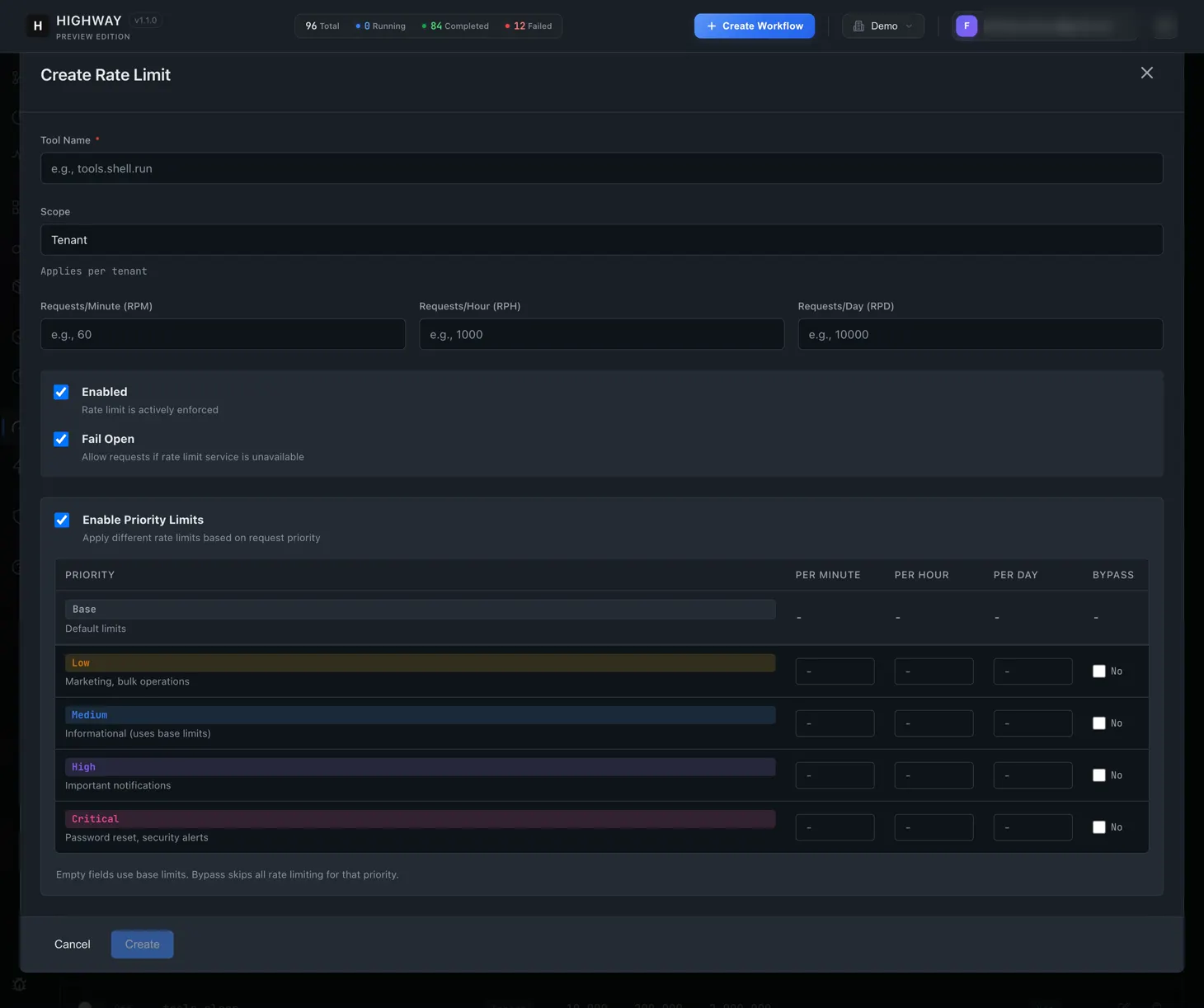Check the Bypass box for Low priority
1204x1008 pixels.
point(1098,671)
